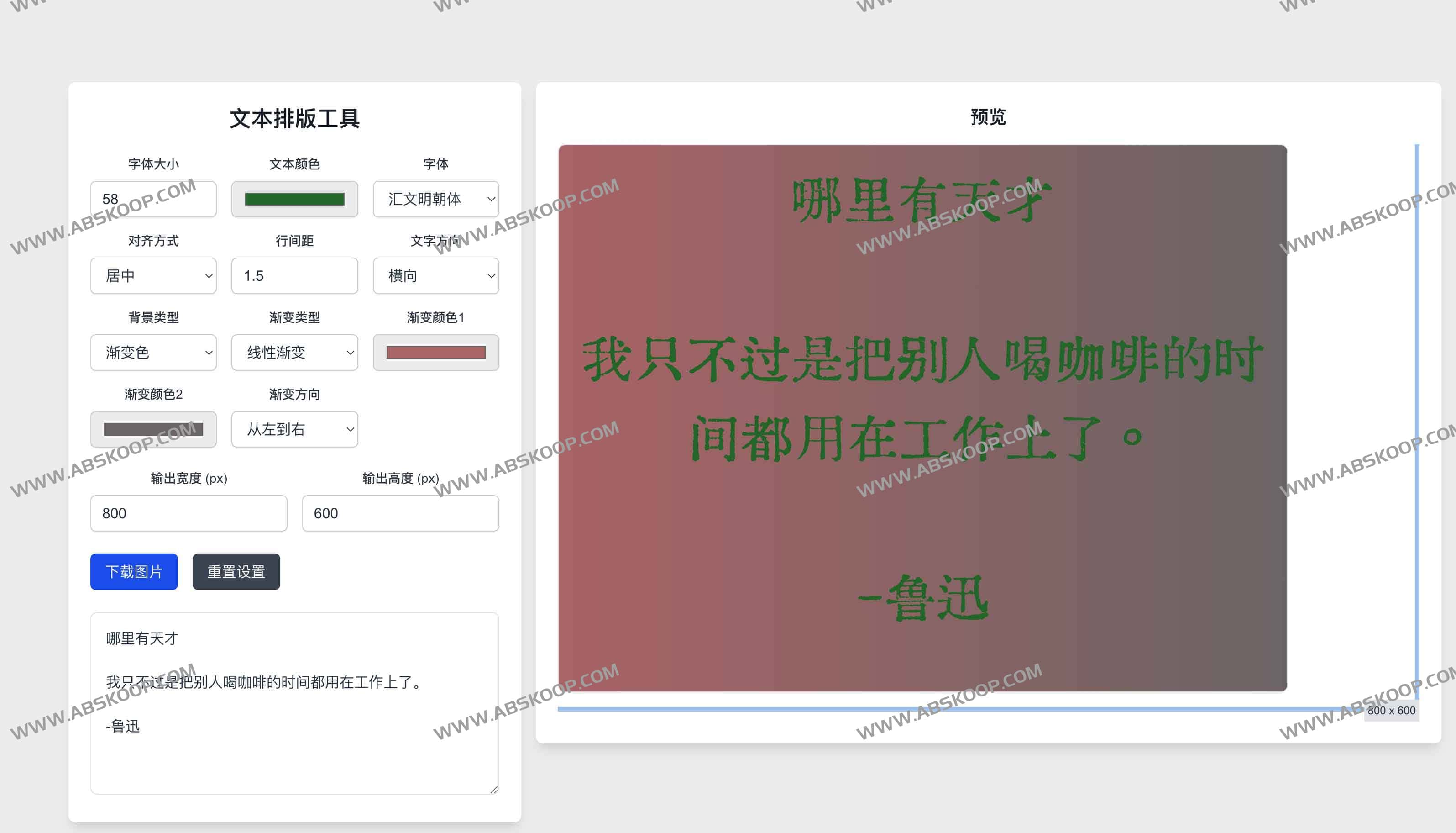Viewport: 1456px width, 833px height.
Task: Open the 渐变颜色1 red swatch picker
Action: [435, 353]
